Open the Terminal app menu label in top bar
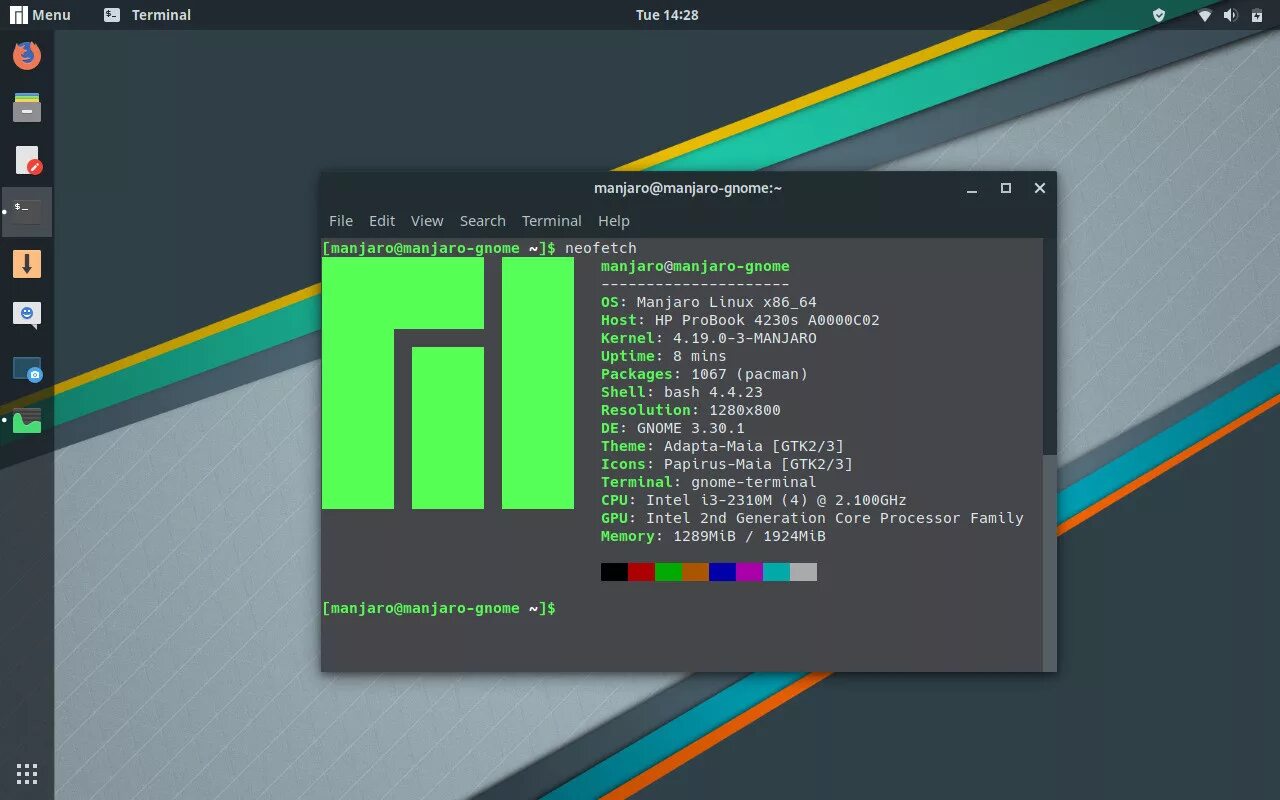This screenshot has height=800, width=1280. pyautogui.click(x=161, y=15)
